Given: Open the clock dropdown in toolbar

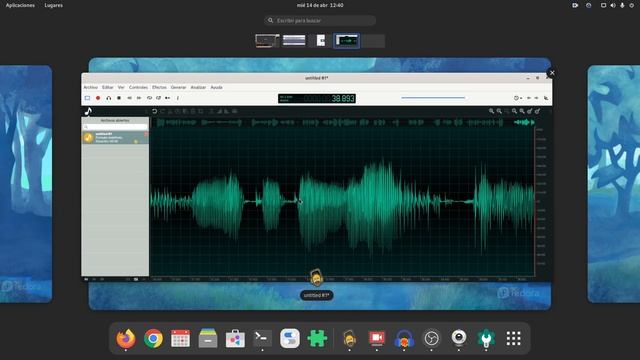Looking at the screenshot, I should tap(518, 98).
